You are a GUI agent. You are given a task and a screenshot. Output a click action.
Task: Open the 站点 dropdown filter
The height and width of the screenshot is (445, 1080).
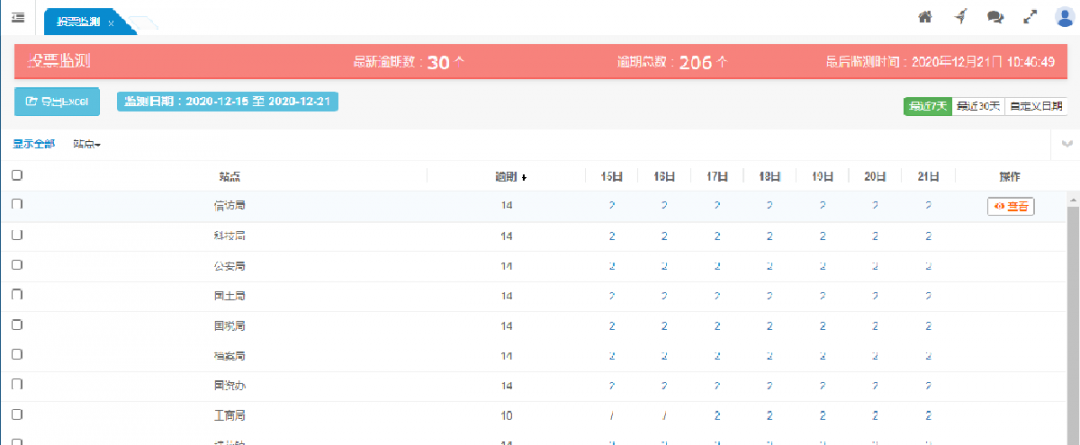87,145
